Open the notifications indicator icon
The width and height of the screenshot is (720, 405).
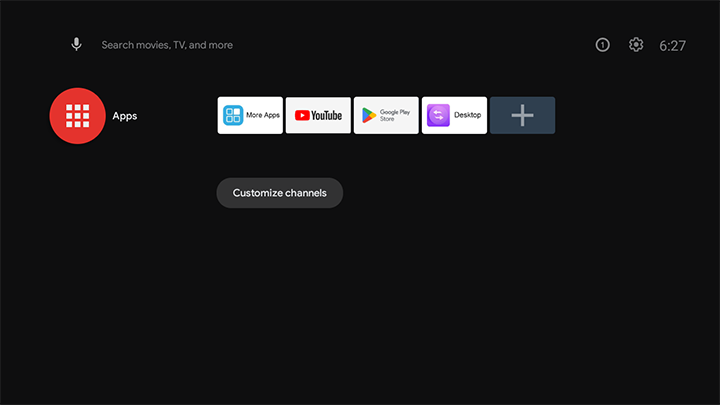(602, 45)
